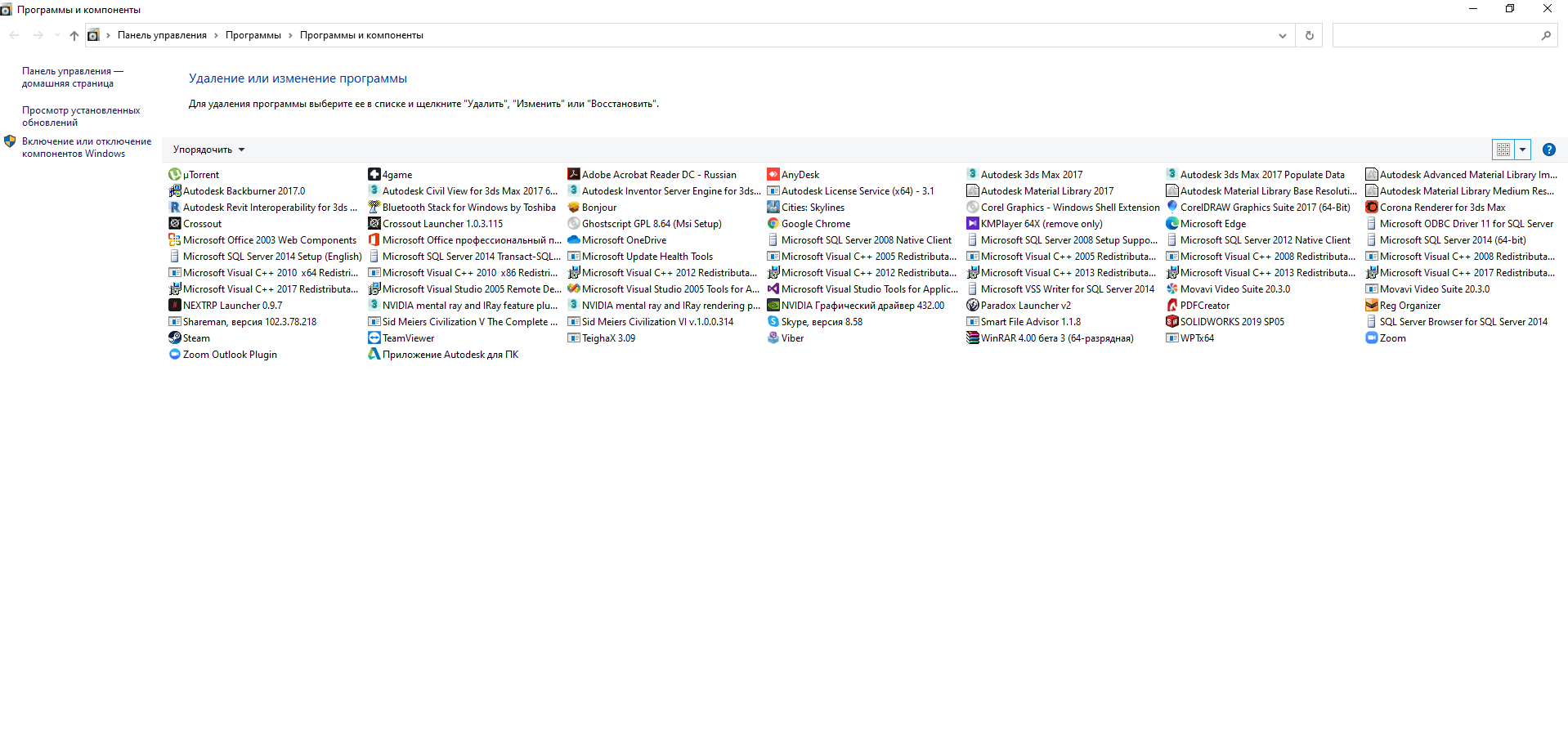Click the Movavi Video Suite pinwheel icon
1568x733 pixels.
tap(1172, 288)
